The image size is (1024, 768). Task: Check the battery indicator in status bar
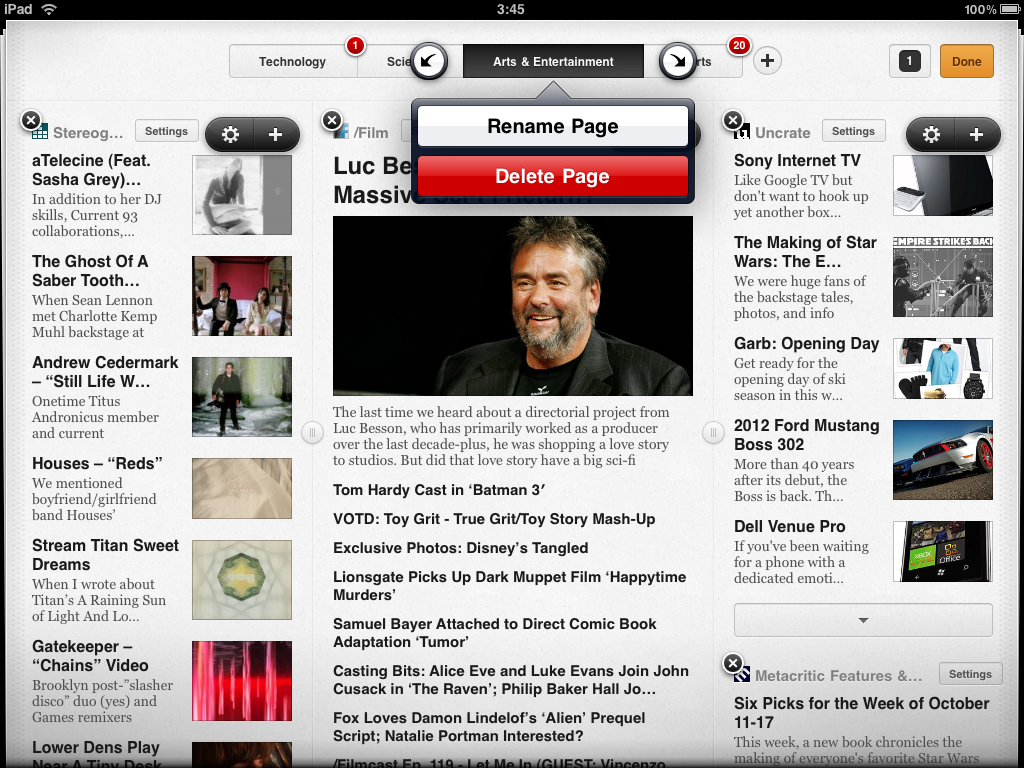pos(1012,9)
